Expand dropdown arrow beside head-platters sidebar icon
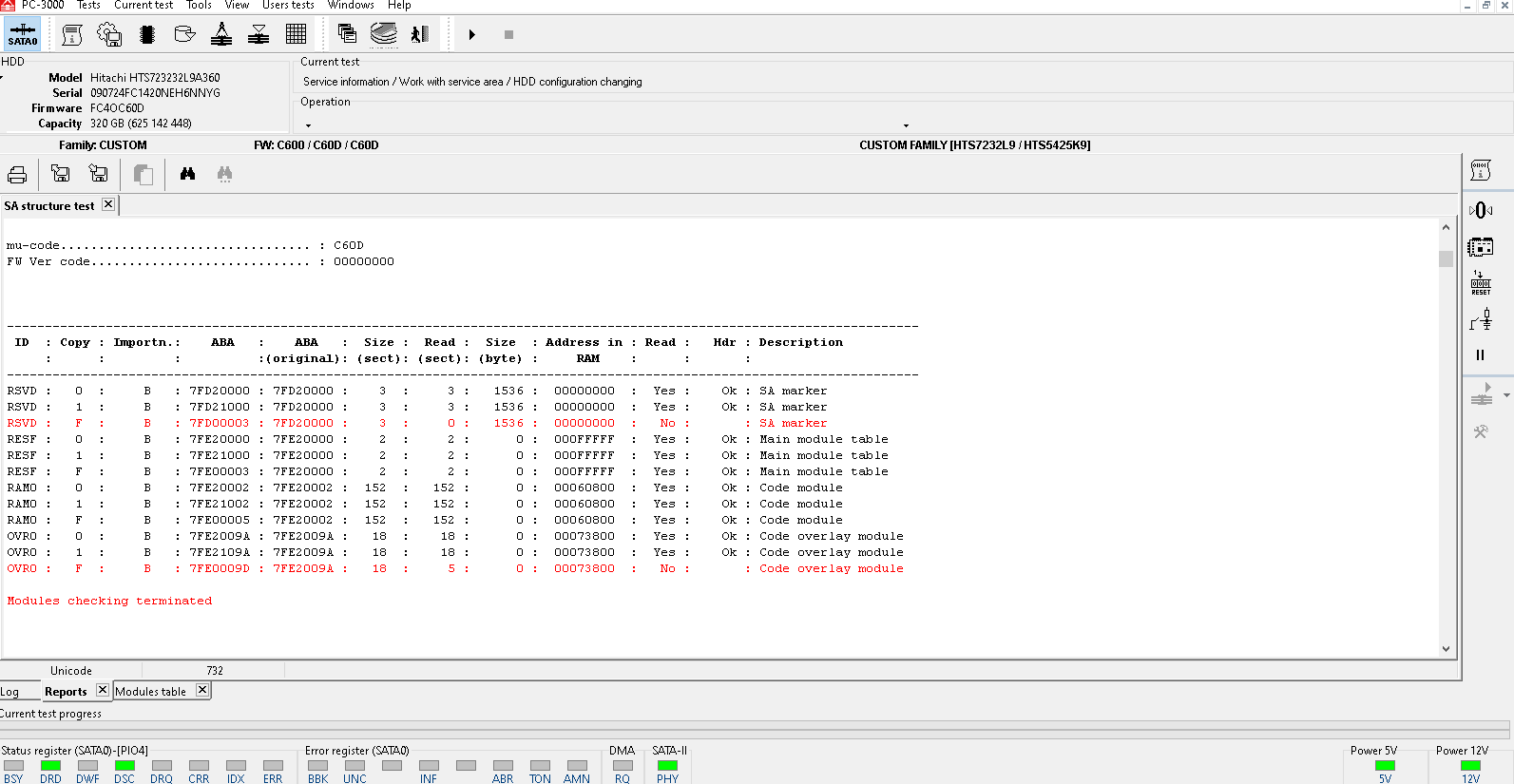1514x784 pixels. 1506,394
